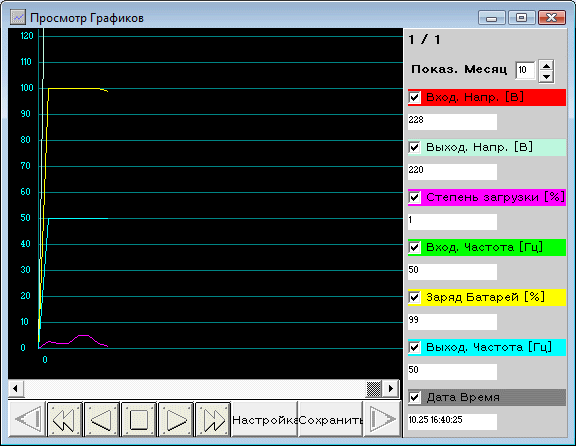Viewport: 576px width, 446px height.
Task: Click the Сохранить save button
Action: [331, 419]
